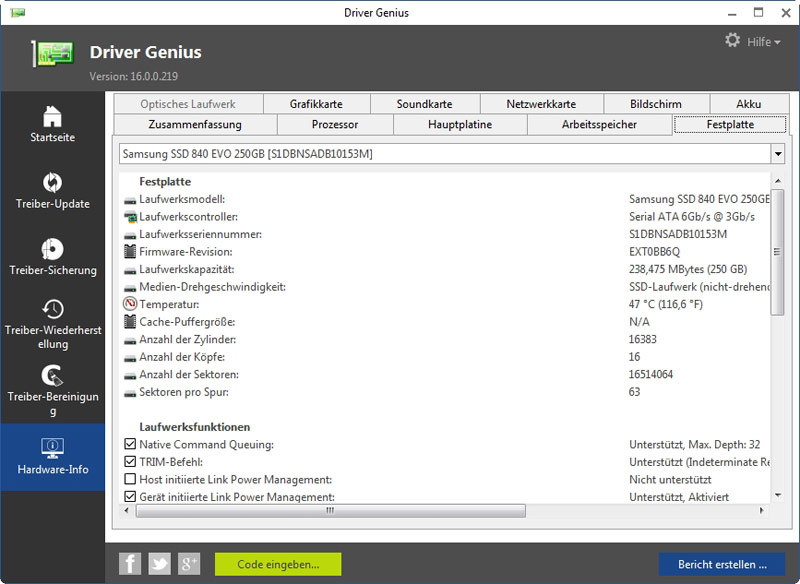The width and height of the screenshot is (800, 584).
Task: Click the horizontal scrollbar thumb
Action: pyautogui.click(x=330, y=511)
